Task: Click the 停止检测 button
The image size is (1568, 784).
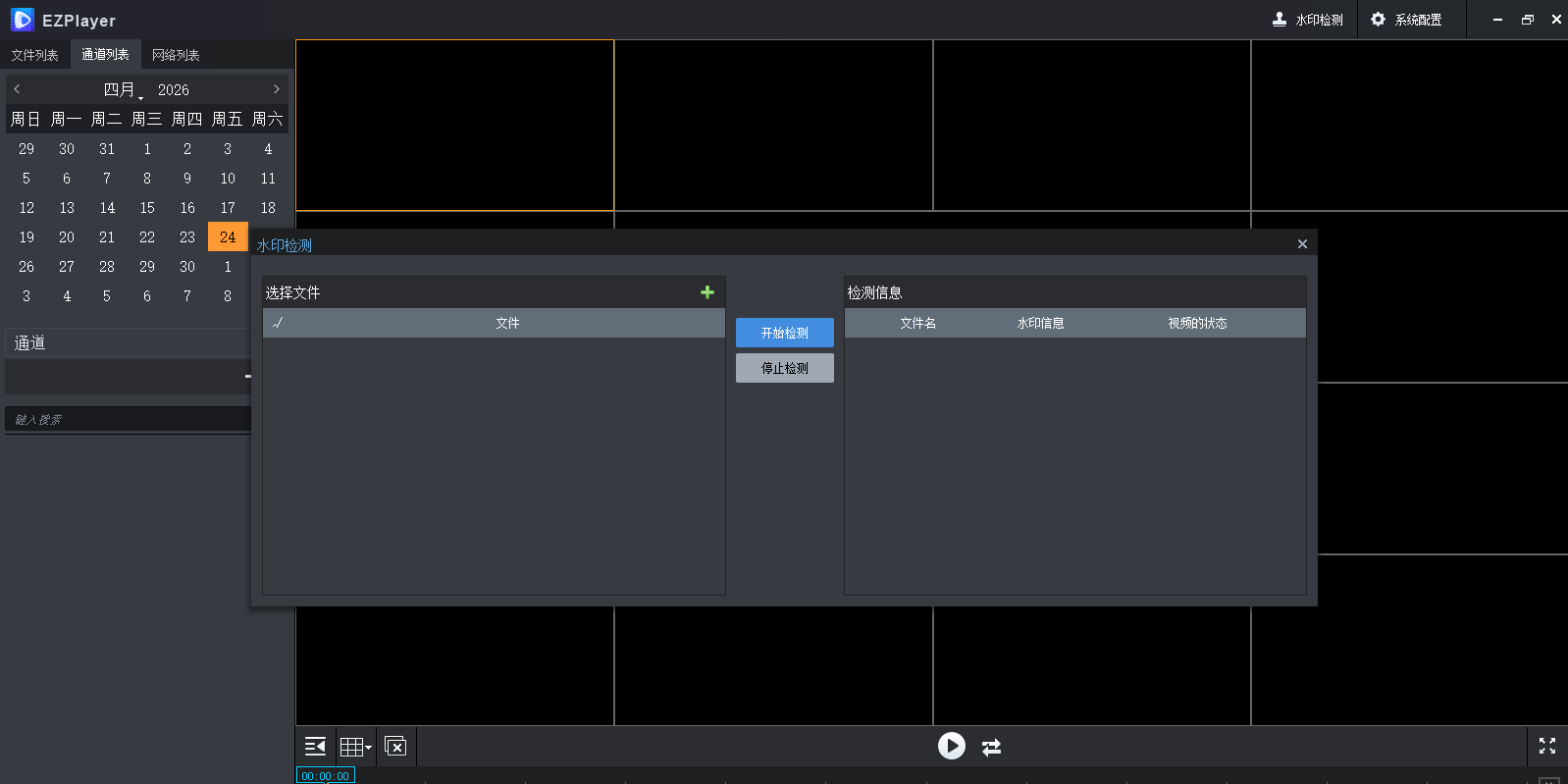Action: (784, 368)
